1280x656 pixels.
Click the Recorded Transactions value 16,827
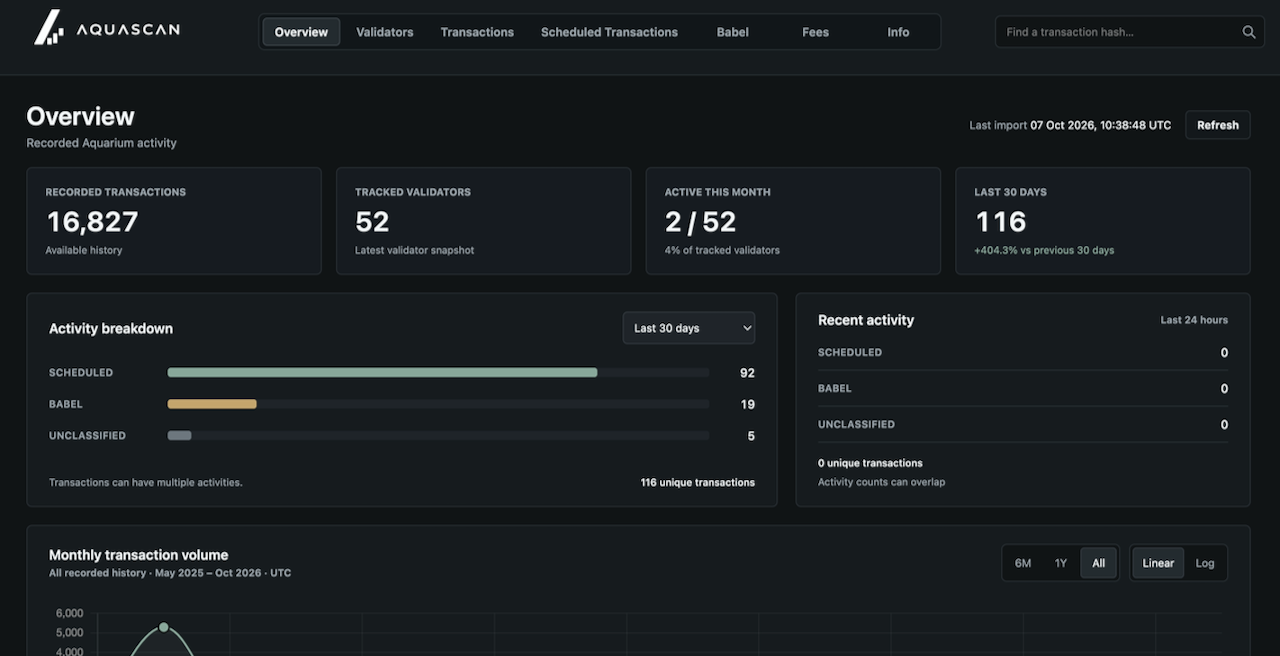coord(92,221)
